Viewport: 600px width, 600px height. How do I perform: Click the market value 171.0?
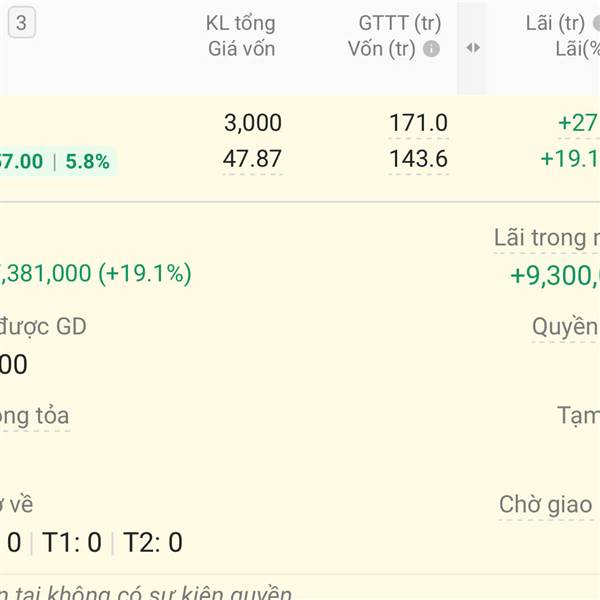point(418,123)
